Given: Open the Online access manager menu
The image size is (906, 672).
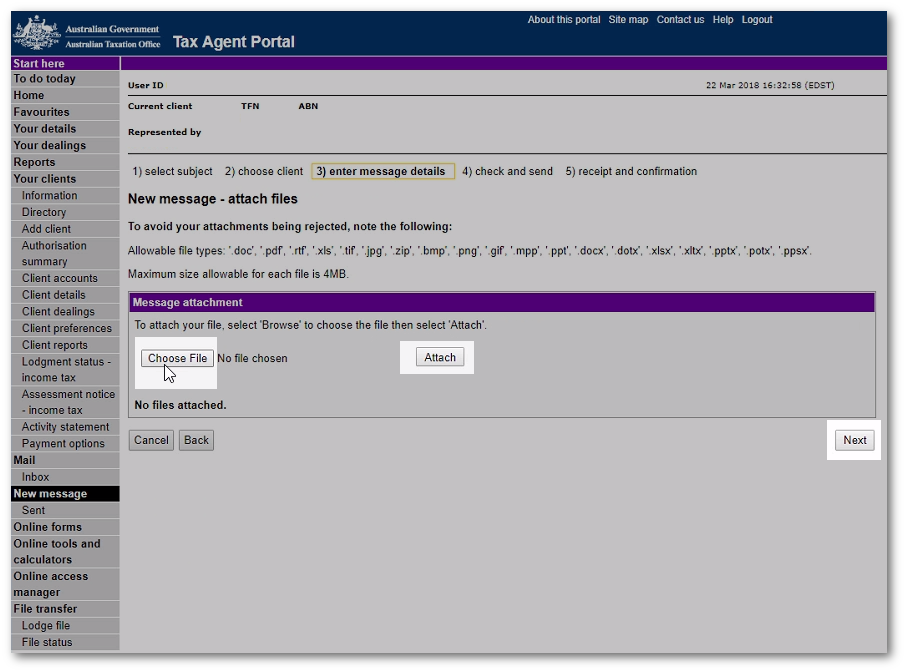Looking at the screenshot, I should 50,584.
